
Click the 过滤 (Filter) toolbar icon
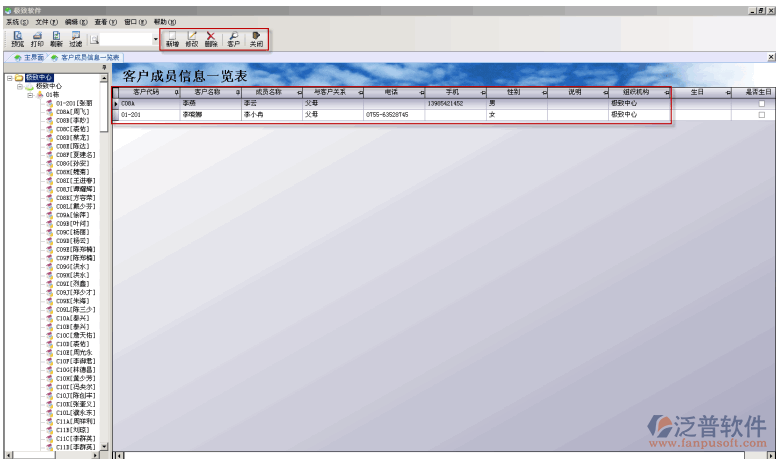(76, 39)
